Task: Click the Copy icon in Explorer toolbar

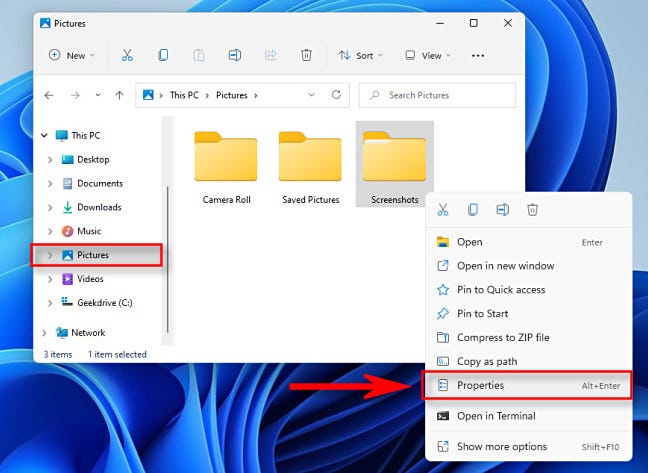Action: 163,55
